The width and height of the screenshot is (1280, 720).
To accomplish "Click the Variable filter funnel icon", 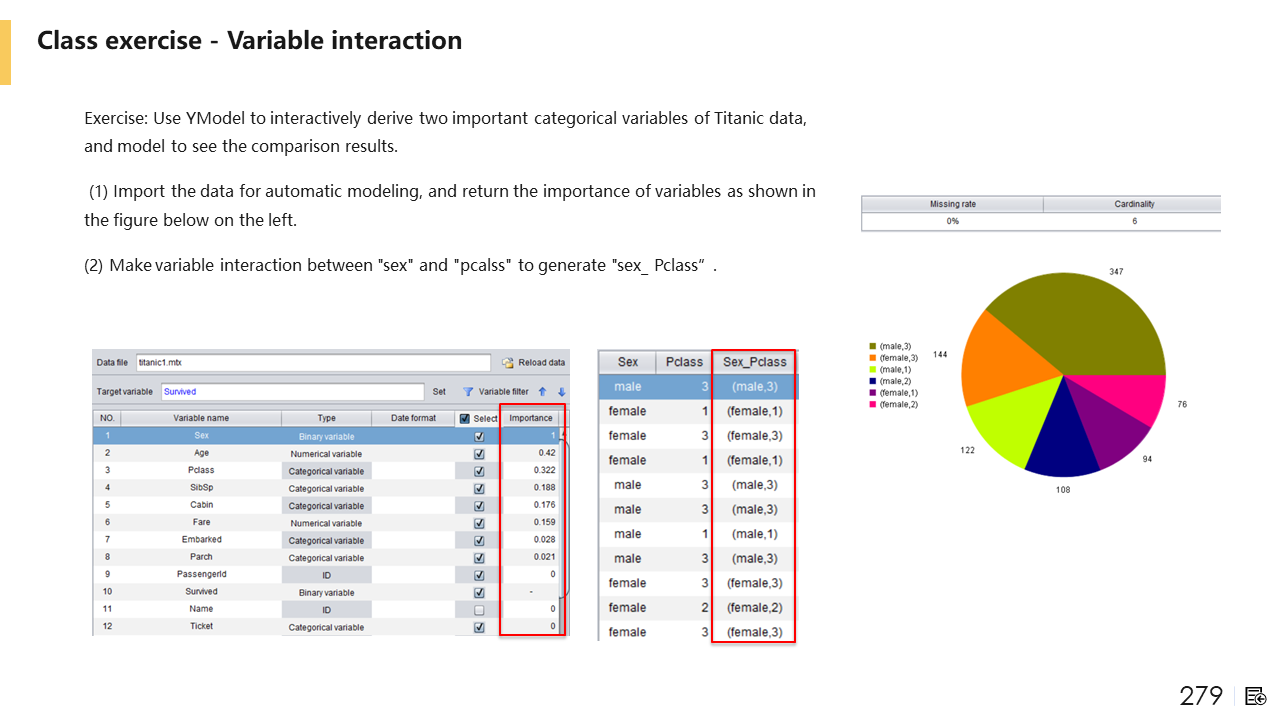I will 467,392.
